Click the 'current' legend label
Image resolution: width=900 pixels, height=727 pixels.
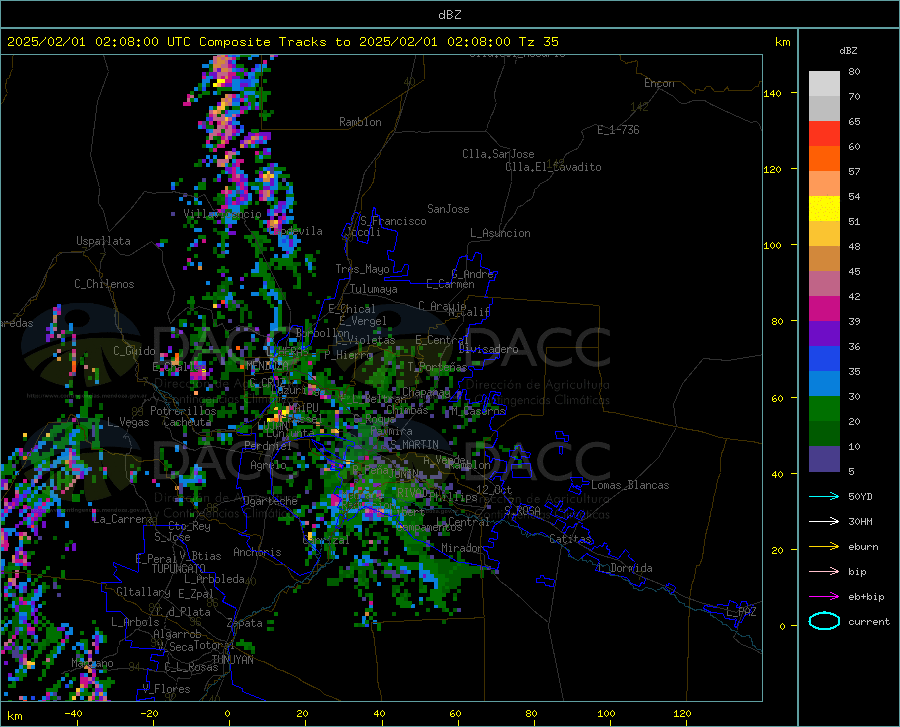pos(869,621)
